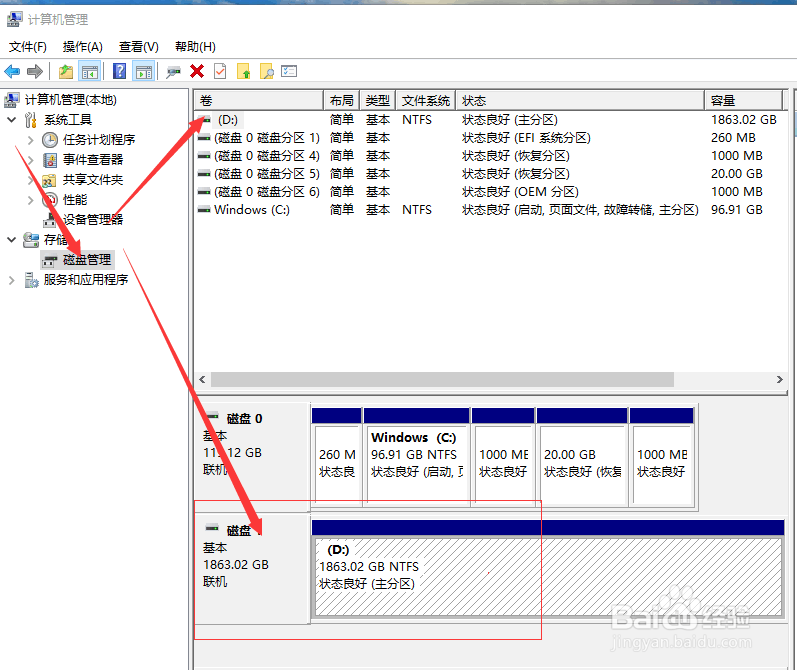Click the horizontal scrollbar left arrow
797x670 pixels.
203,380
